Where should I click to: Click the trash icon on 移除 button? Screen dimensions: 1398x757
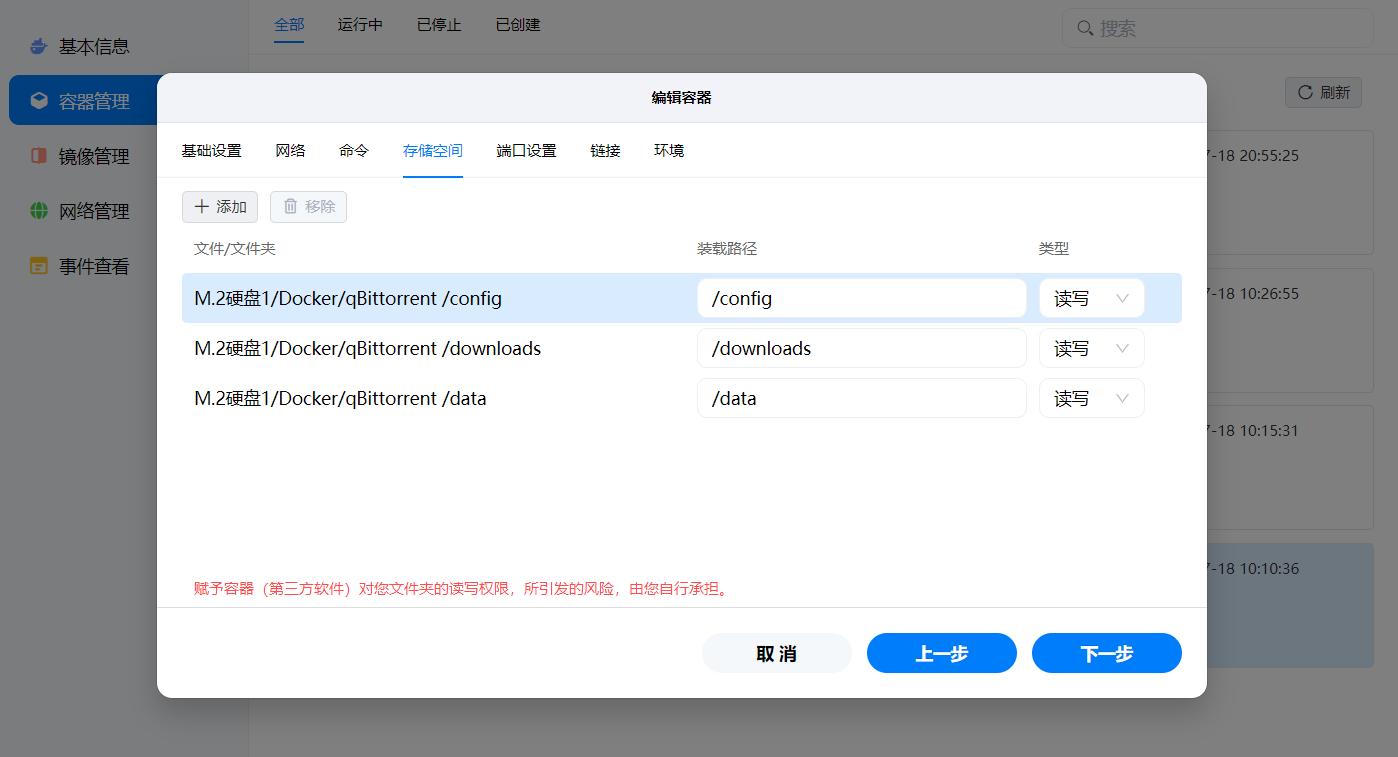tap(288, 207)
